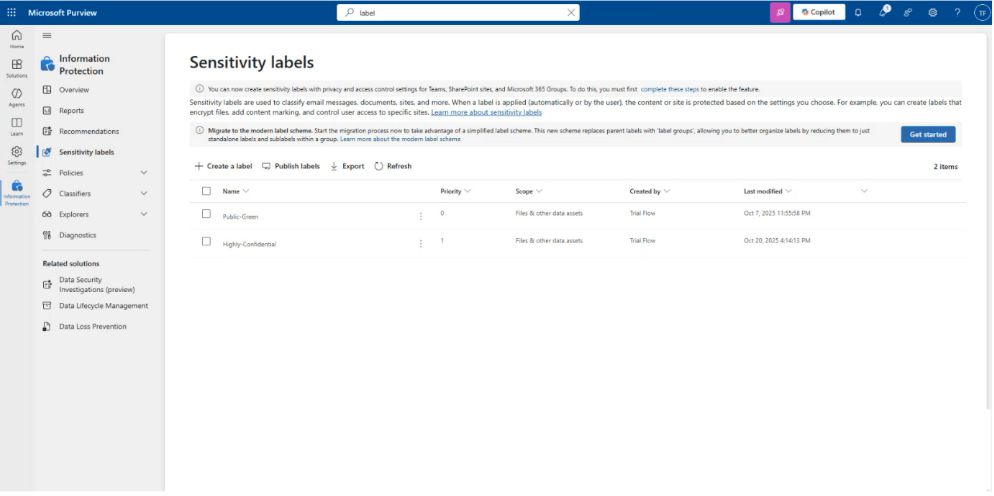Viewport: 994px width, 496px height.
Task: Open Settings gear in left rail
Action: [x=17, y=153]
